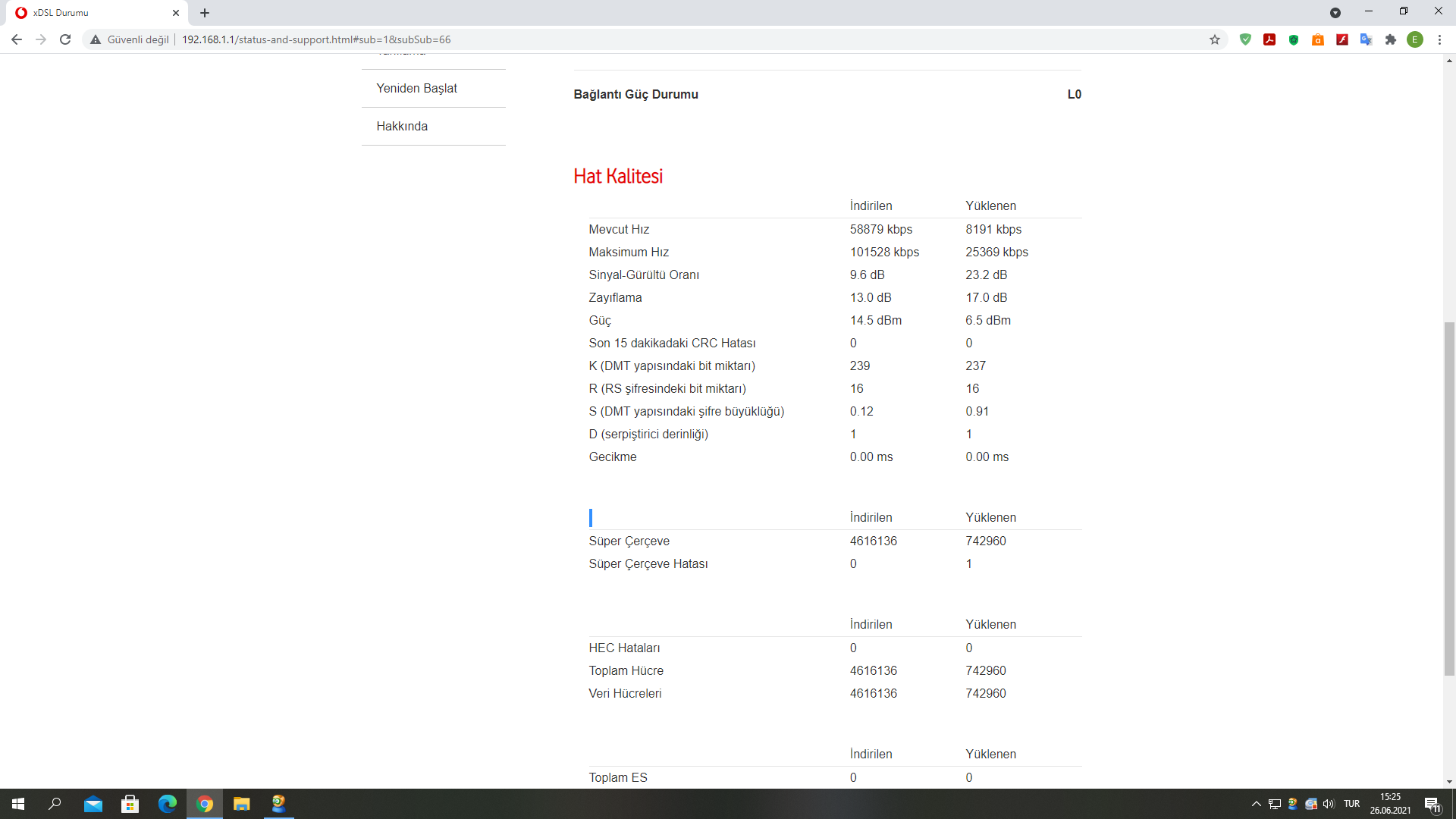Open Chrome's three-dot menu
The image size is (1456, 819).
tap(1439, 39)
